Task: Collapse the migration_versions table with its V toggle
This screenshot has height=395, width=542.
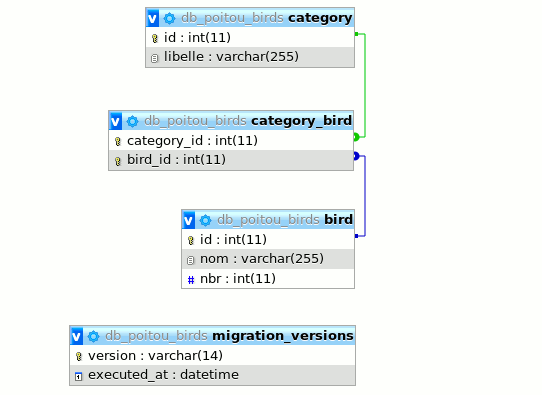Action: tap(77, 336)
